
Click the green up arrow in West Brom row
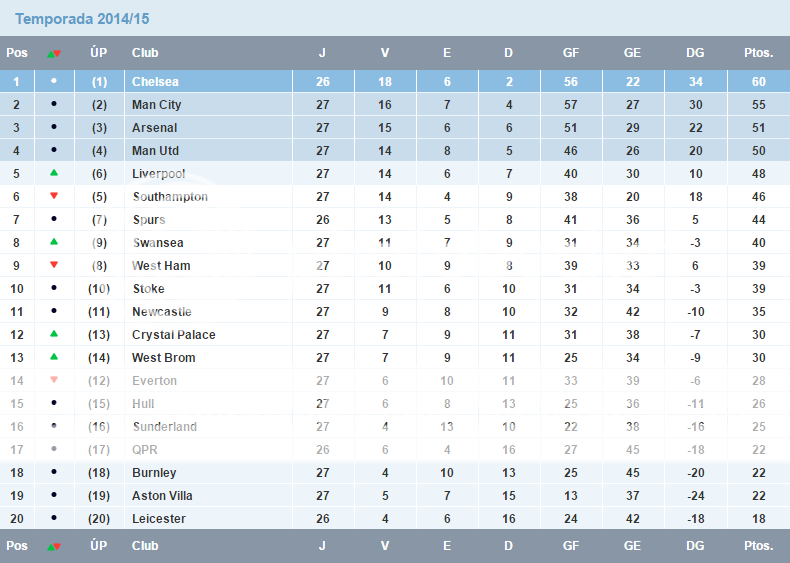coord(54,357)
